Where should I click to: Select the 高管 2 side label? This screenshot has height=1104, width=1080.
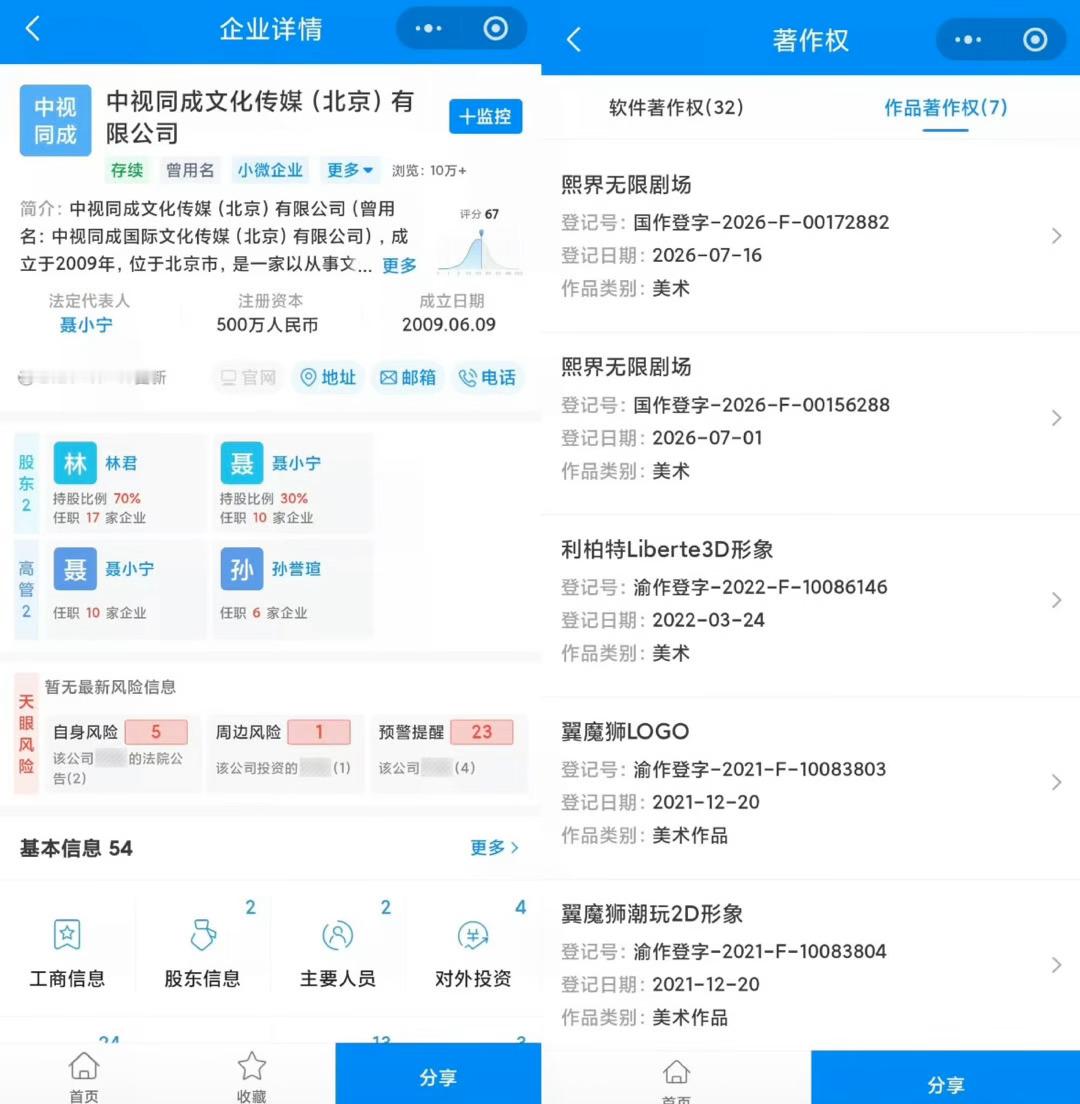[x=26, y=589]
